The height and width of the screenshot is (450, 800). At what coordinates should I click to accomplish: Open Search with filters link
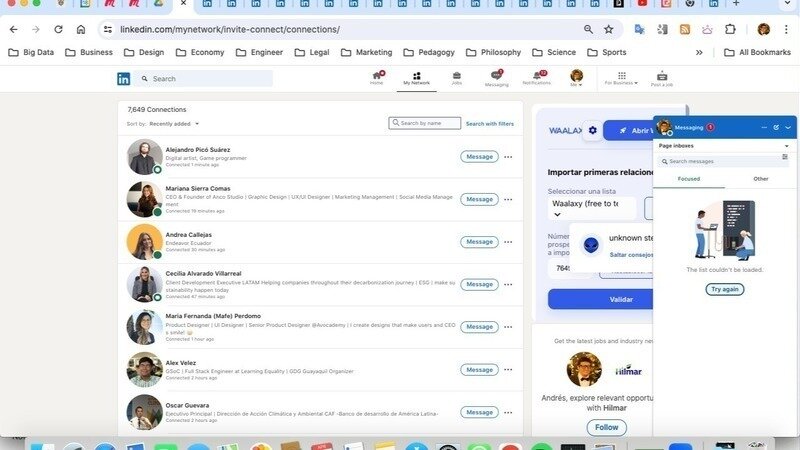[x=490, y=124]
